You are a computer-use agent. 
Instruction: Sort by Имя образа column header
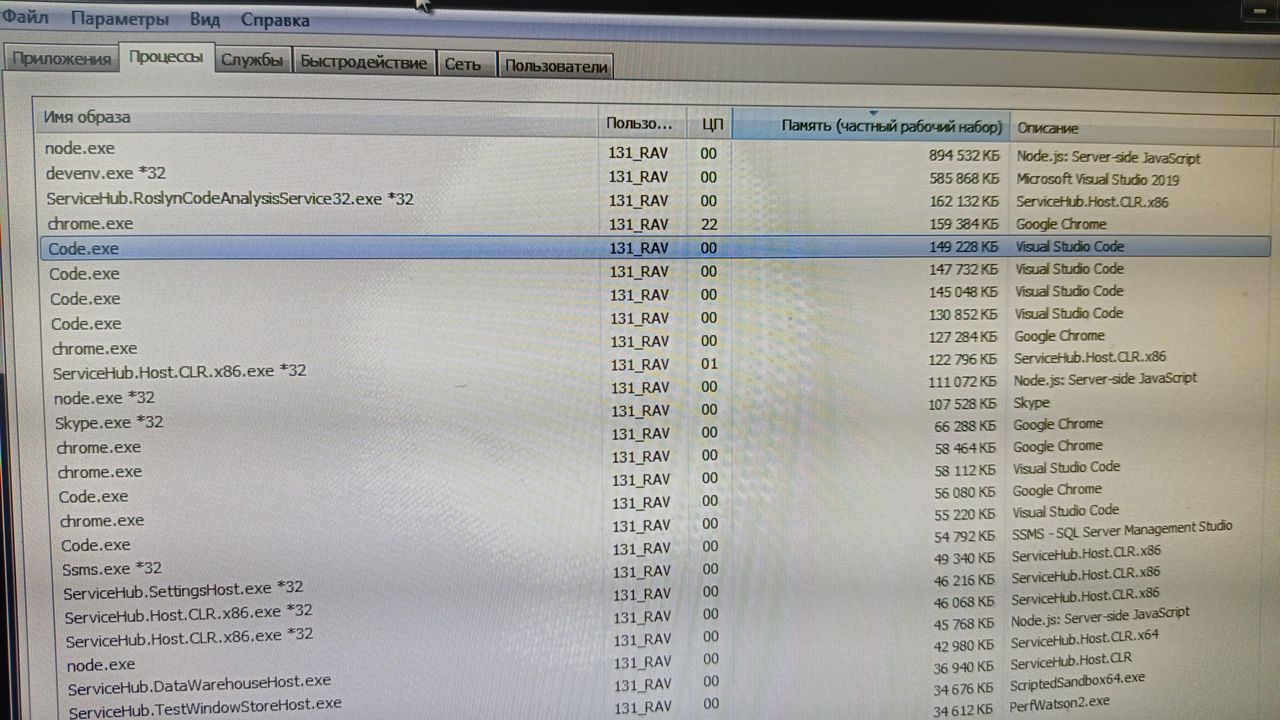[316, 118]
